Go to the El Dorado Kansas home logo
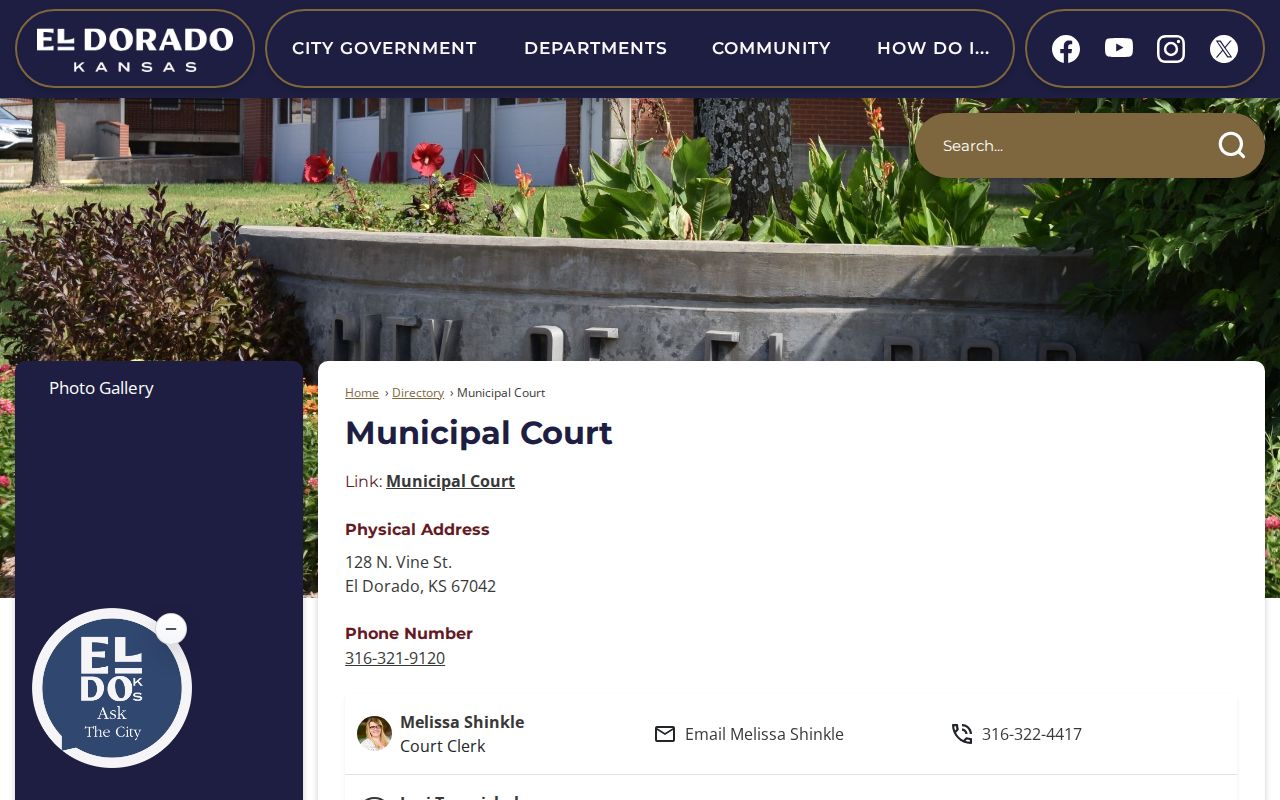The height and width of the screenshot is (800, 1280). pos(135,49)
